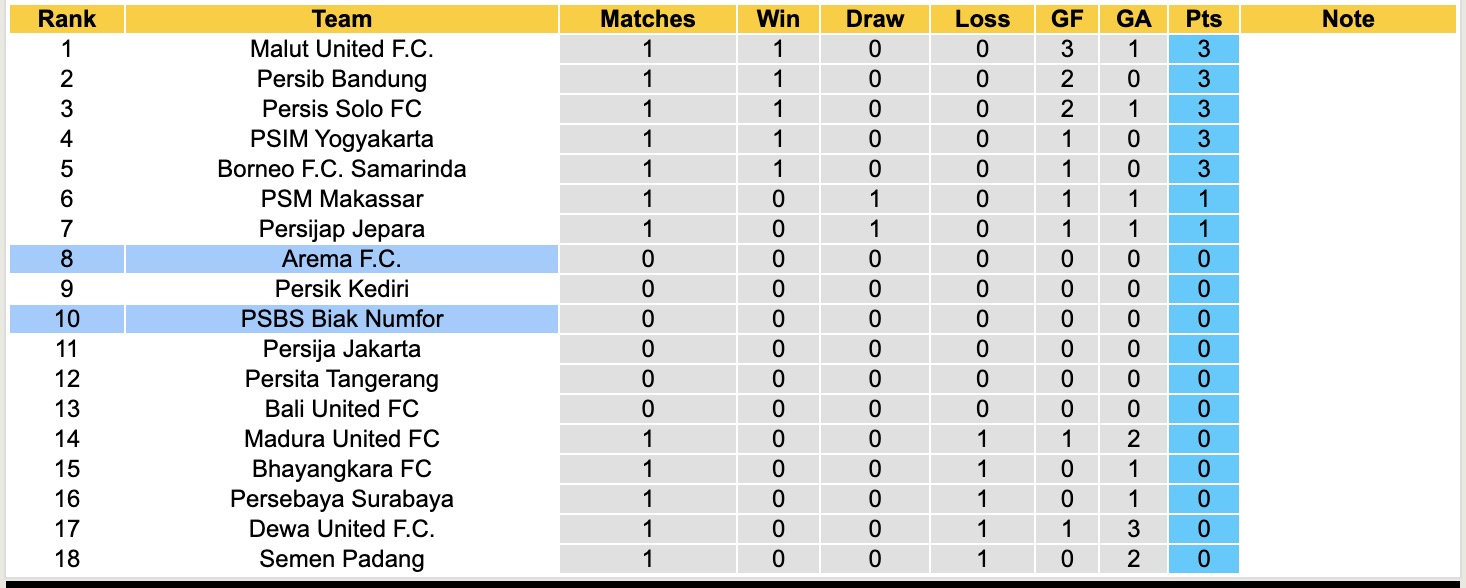1466x588 pixels.
Task: Click the Win column header
Action: pyautogui.click(x=778, y=19)
